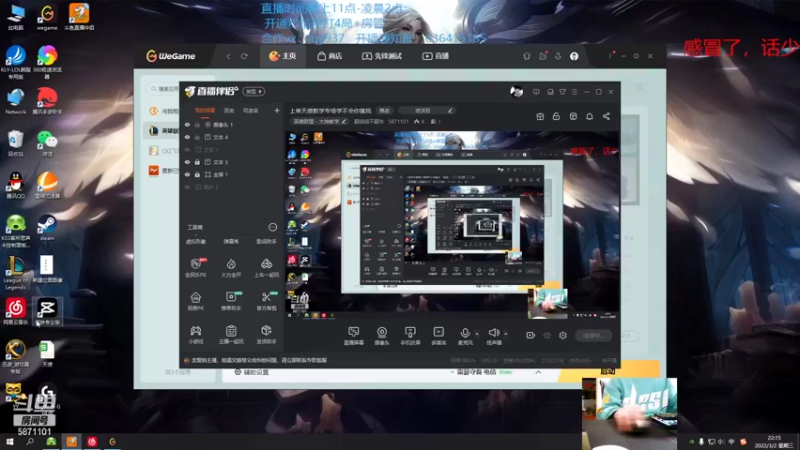Click the yellow 启动 launch button in WeGame
800x450 pixels.
(x=609, y=371)
